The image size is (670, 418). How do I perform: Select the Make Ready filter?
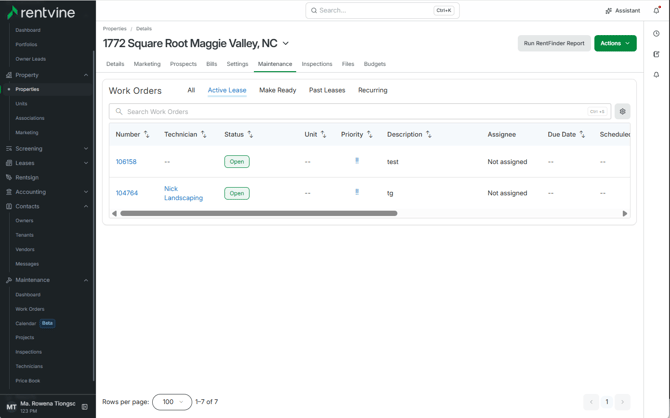coord(278,90)
